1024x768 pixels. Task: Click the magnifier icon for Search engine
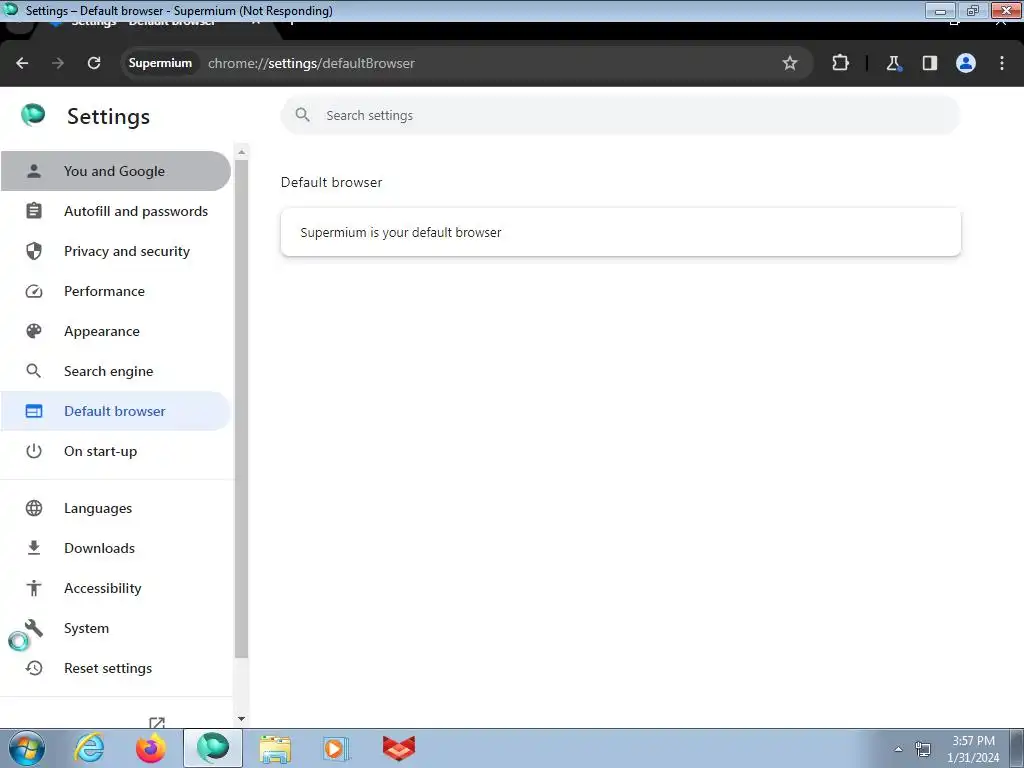click(33, 371)
